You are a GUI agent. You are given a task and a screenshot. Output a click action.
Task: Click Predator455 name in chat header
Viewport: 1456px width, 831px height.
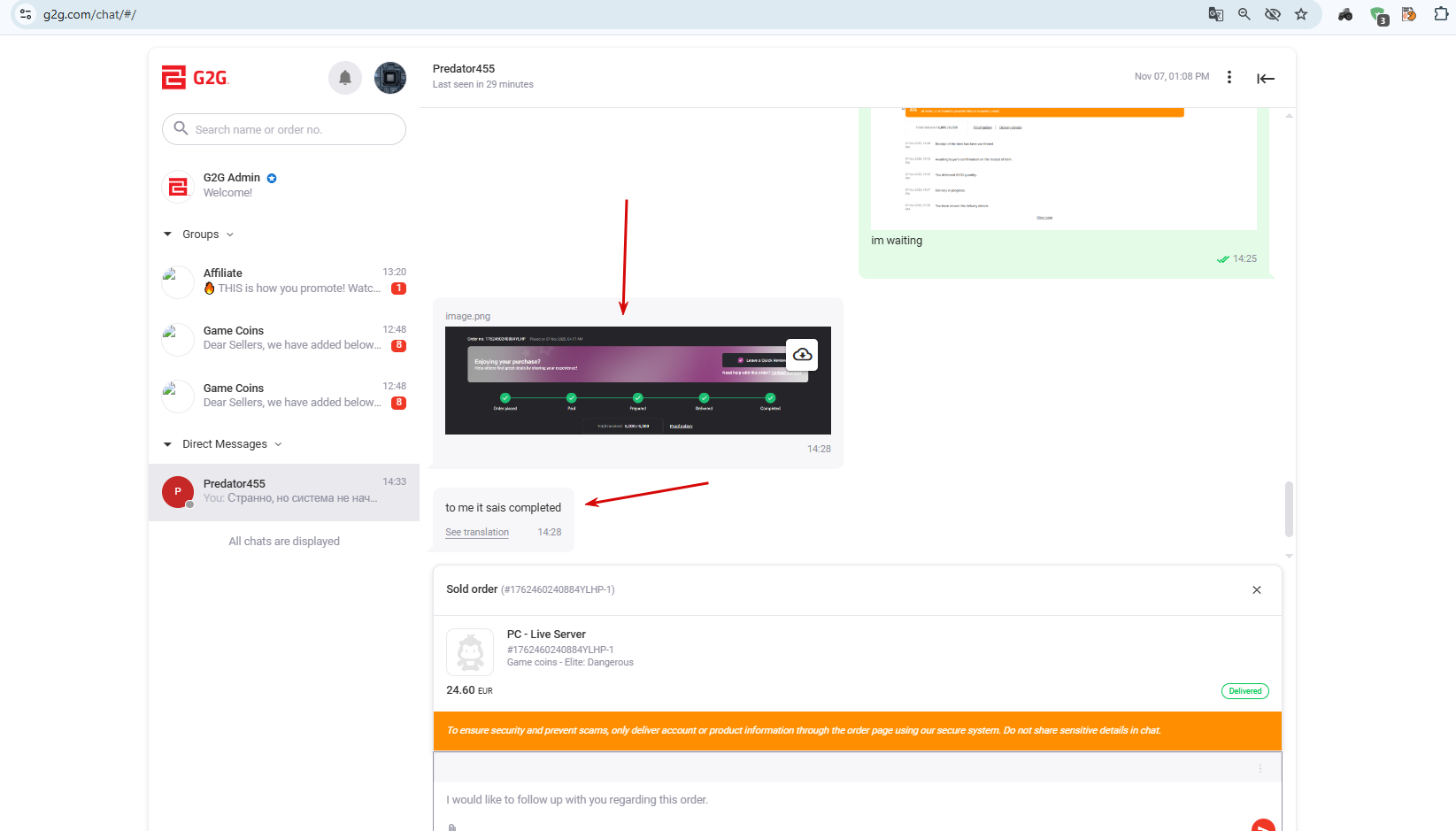pyautogui.click(x=464, y=68)
